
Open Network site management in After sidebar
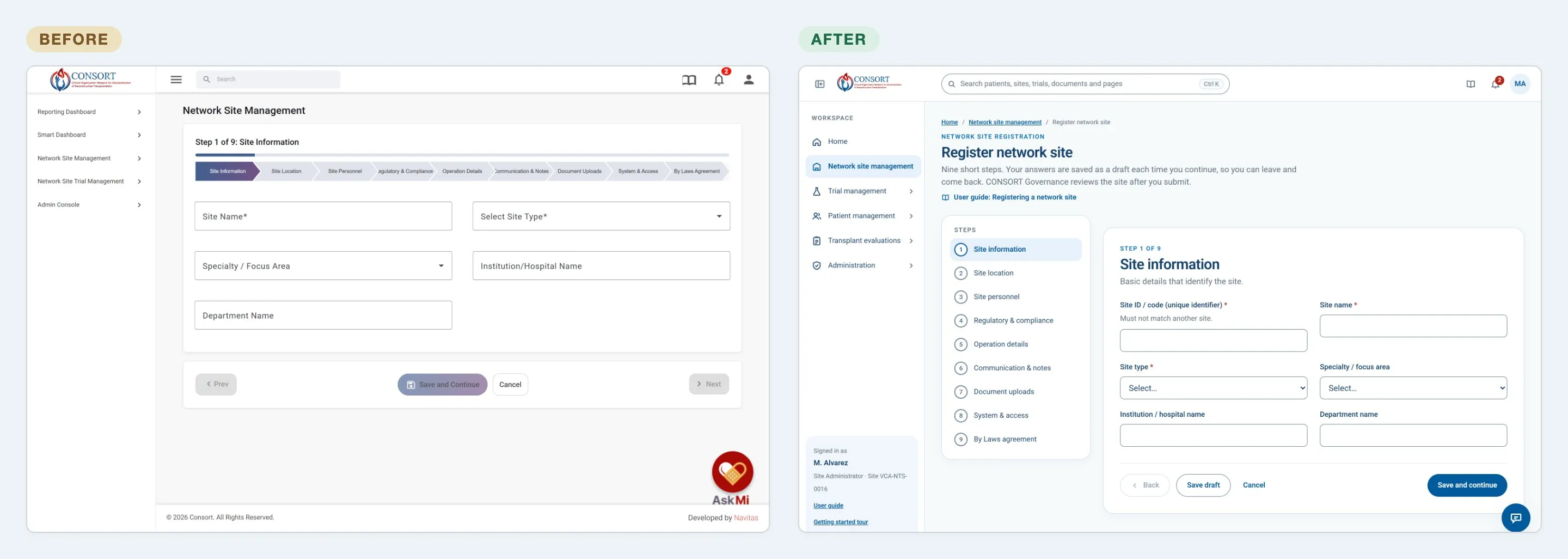click(x=862, y=166)
